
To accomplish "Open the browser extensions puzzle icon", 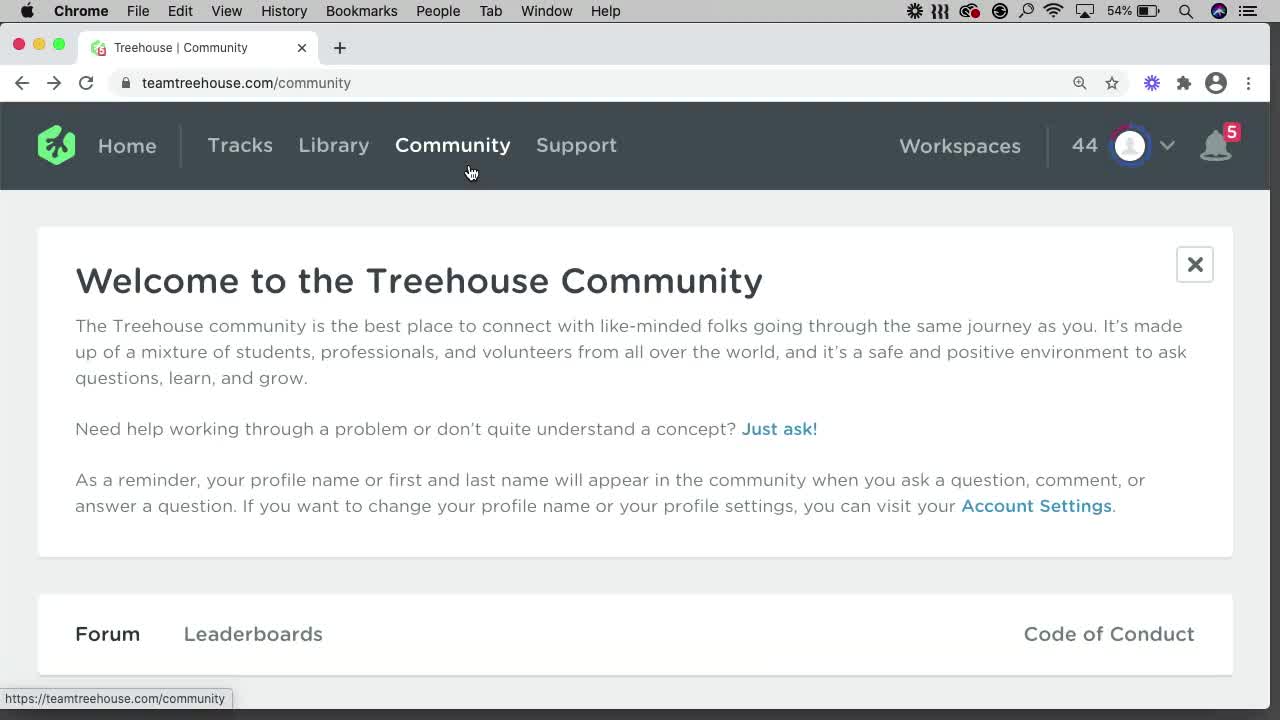I will 1184,83.
